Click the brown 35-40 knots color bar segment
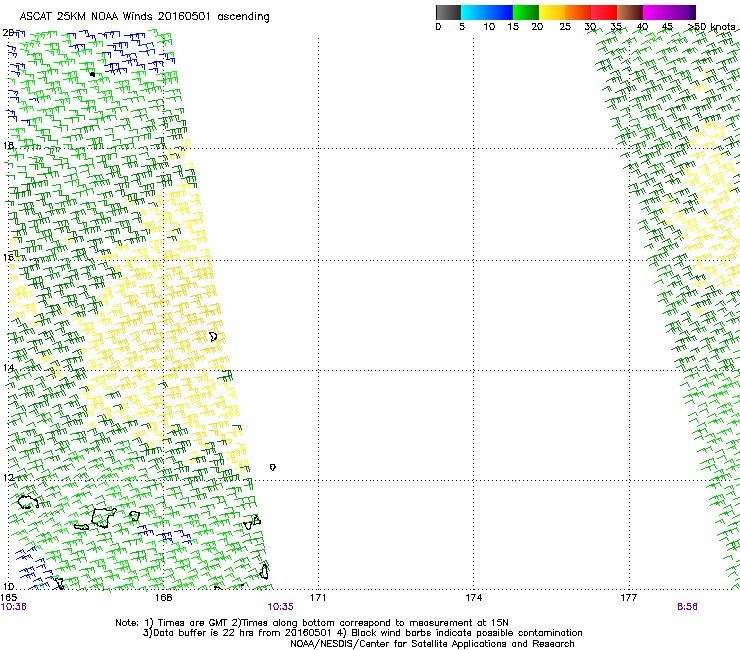 (630, 12)
